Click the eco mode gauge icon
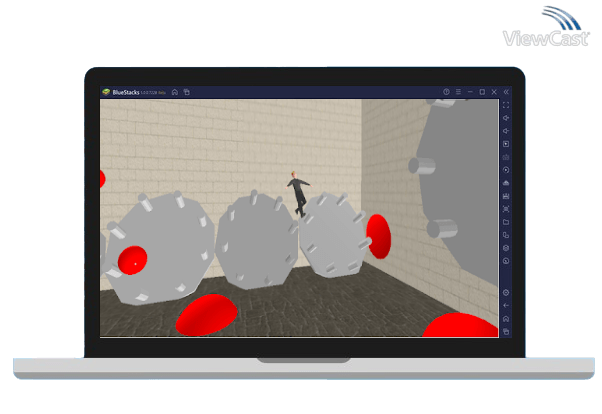 [x=506, y=261]
